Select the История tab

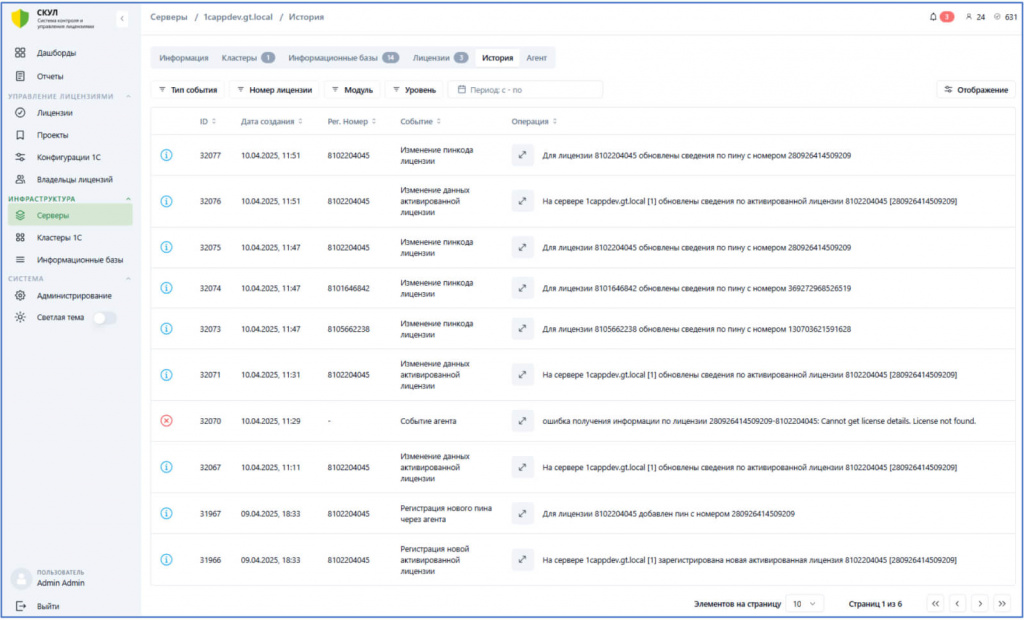[498, 58]
